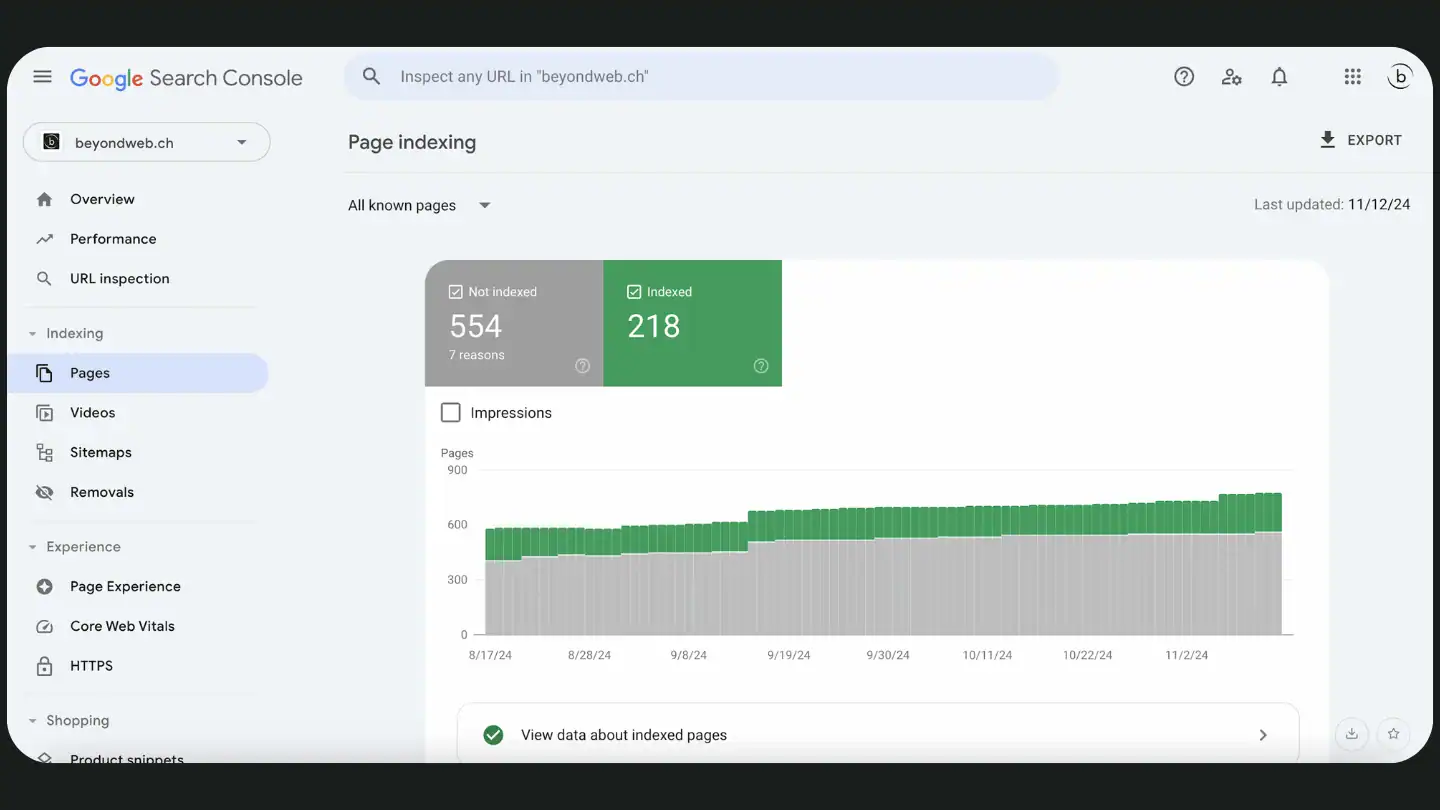Screen dimensions: 1440x810
Task: Open the notifications bell
Action: (x=1279, y=77)
